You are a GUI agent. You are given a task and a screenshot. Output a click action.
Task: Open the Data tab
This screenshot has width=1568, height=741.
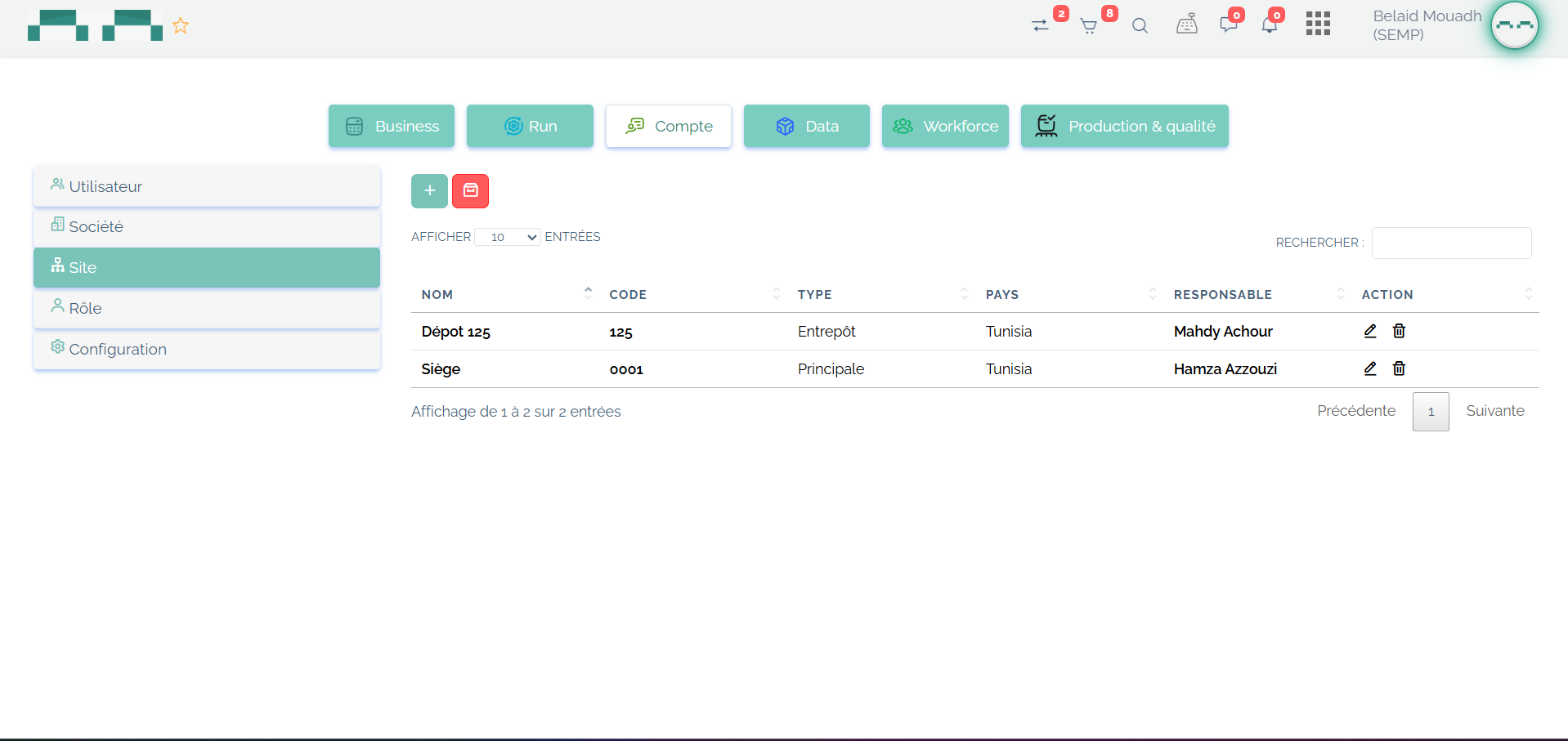tap(807, 126)
